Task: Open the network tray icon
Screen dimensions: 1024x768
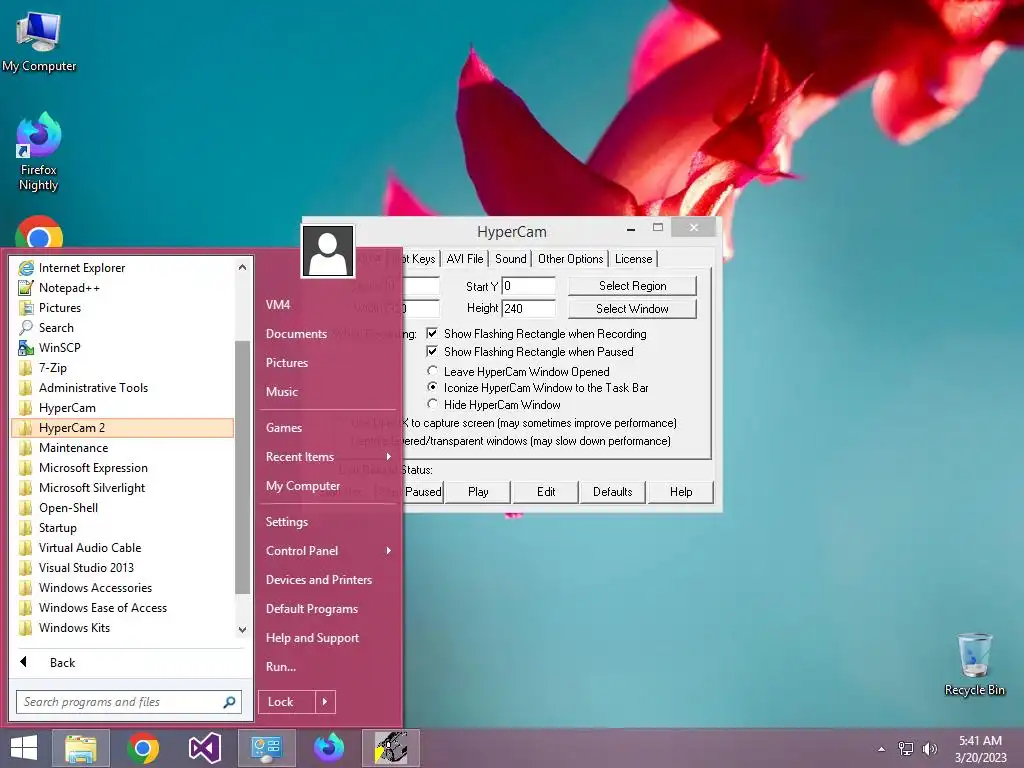Action: tap(906, 748)
